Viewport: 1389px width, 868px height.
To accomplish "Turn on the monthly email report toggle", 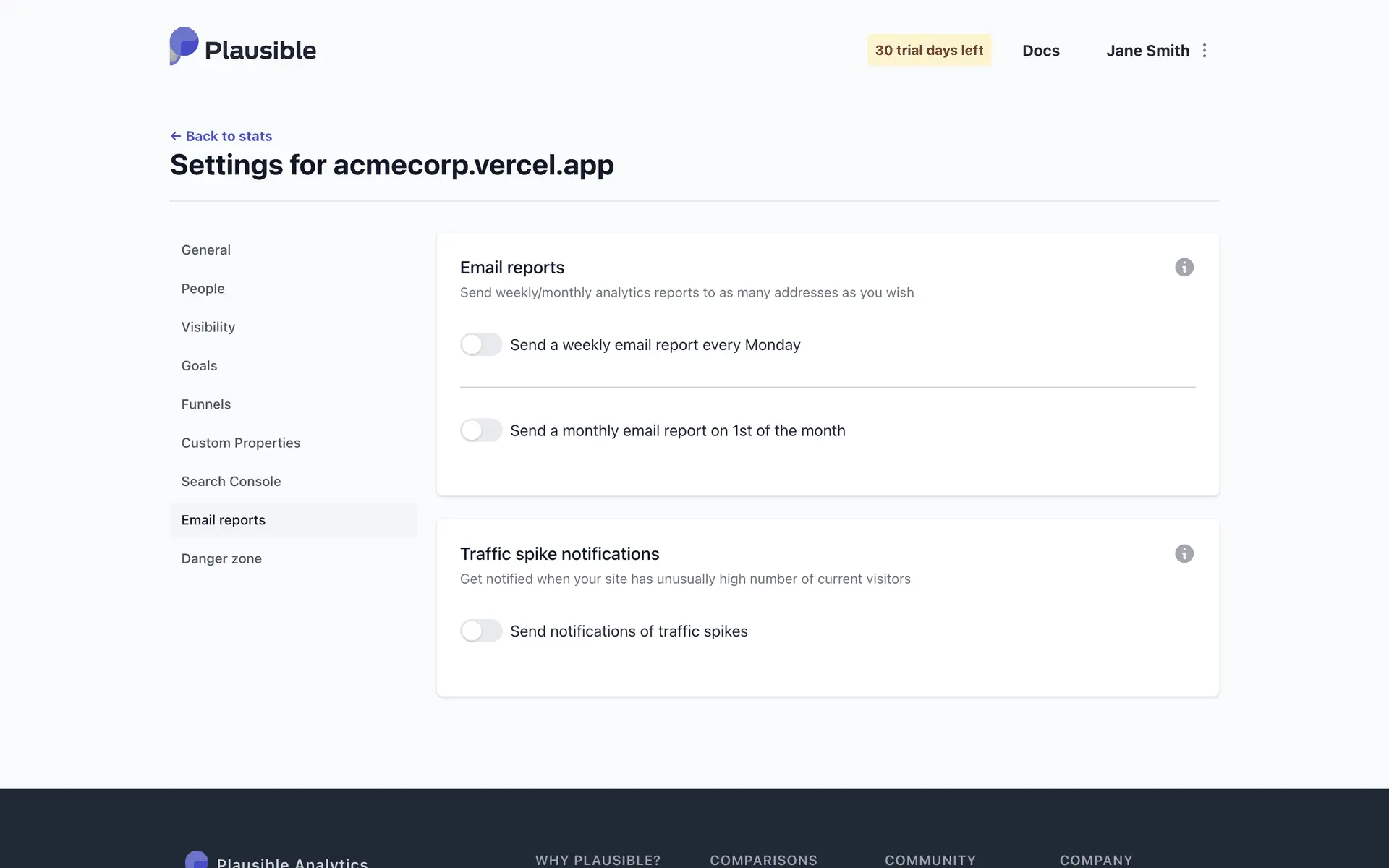I will [x=481, y=431].
